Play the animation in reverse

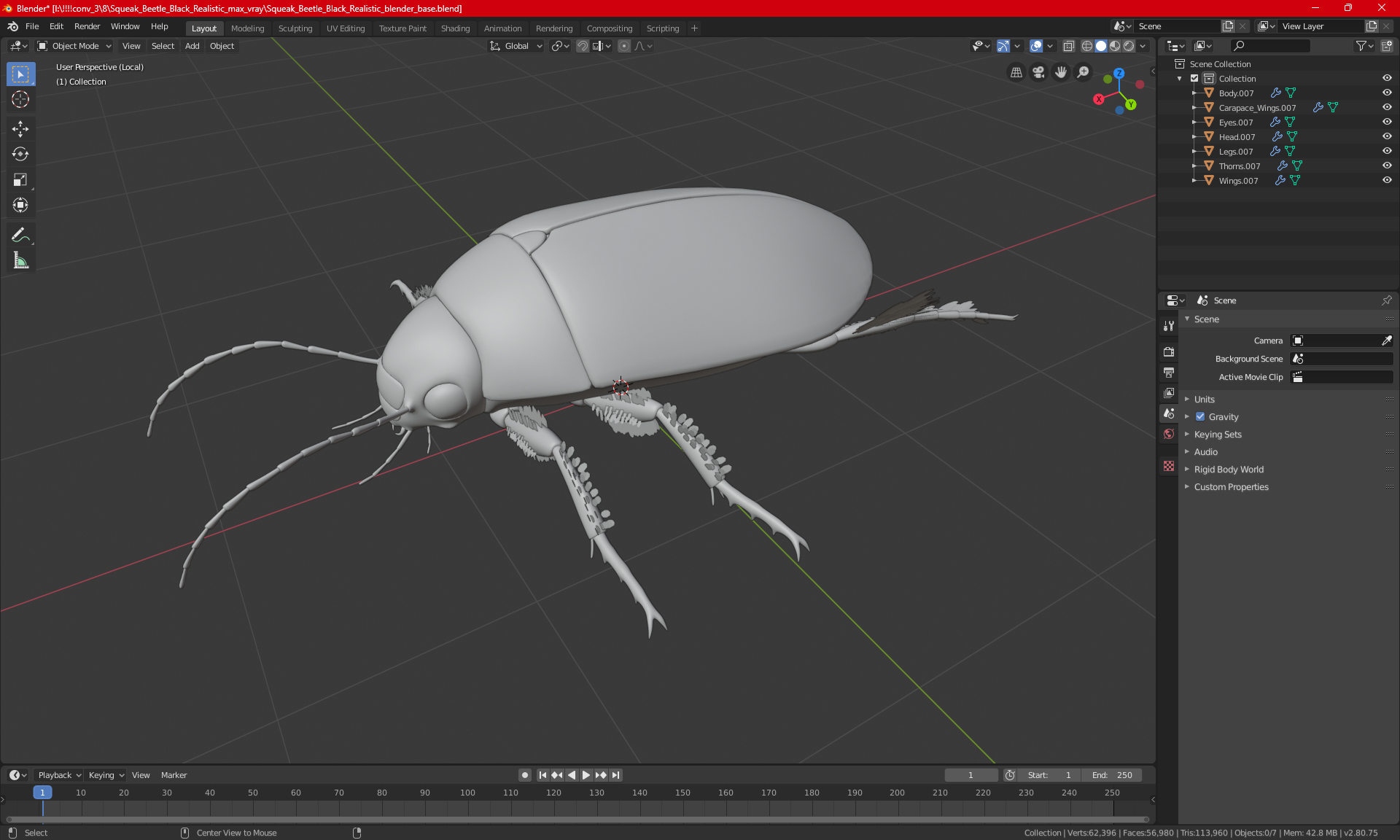[572, 775]
